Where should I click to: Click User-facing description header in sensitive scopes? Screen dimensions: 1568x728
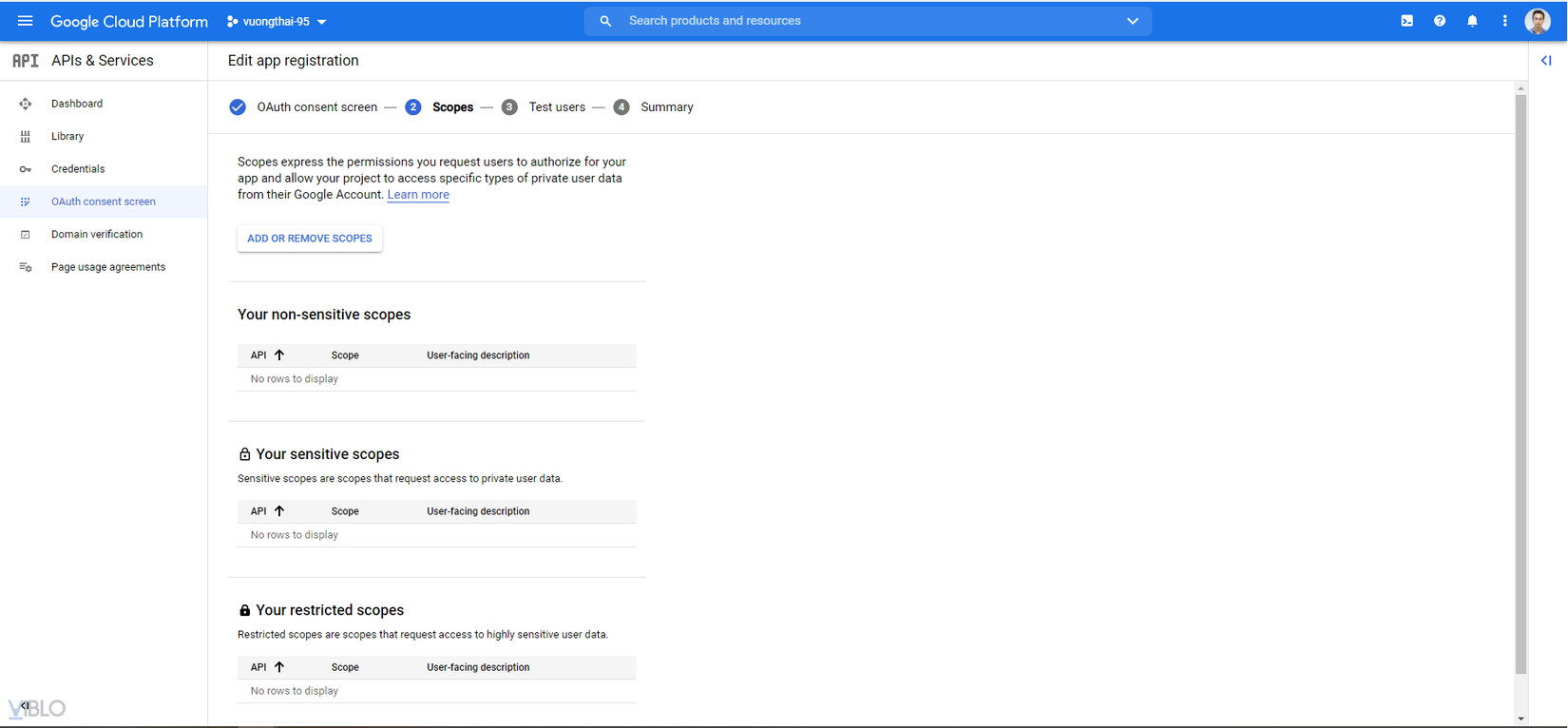pyautogui.click(x=478, y=511)
